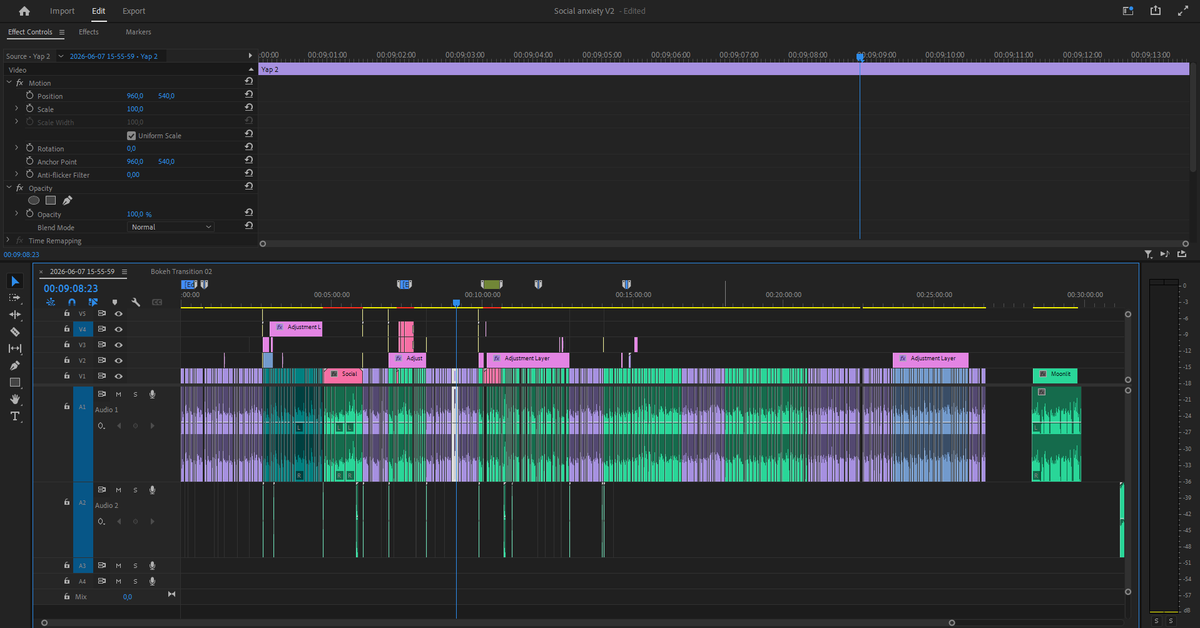Toggle Snap in timeline
The height and width of the screenshot is (628, 1200).
coord(71,301)
